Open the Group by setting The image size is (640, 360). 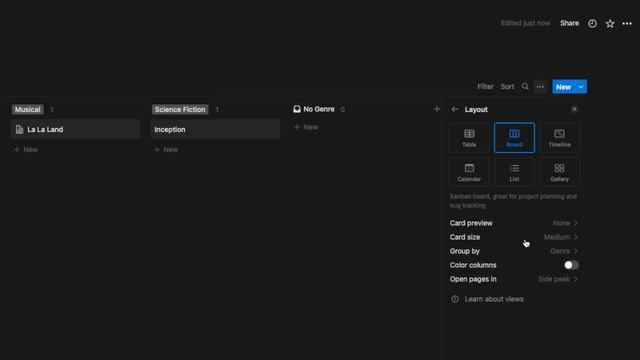click(x=514, y=251)
